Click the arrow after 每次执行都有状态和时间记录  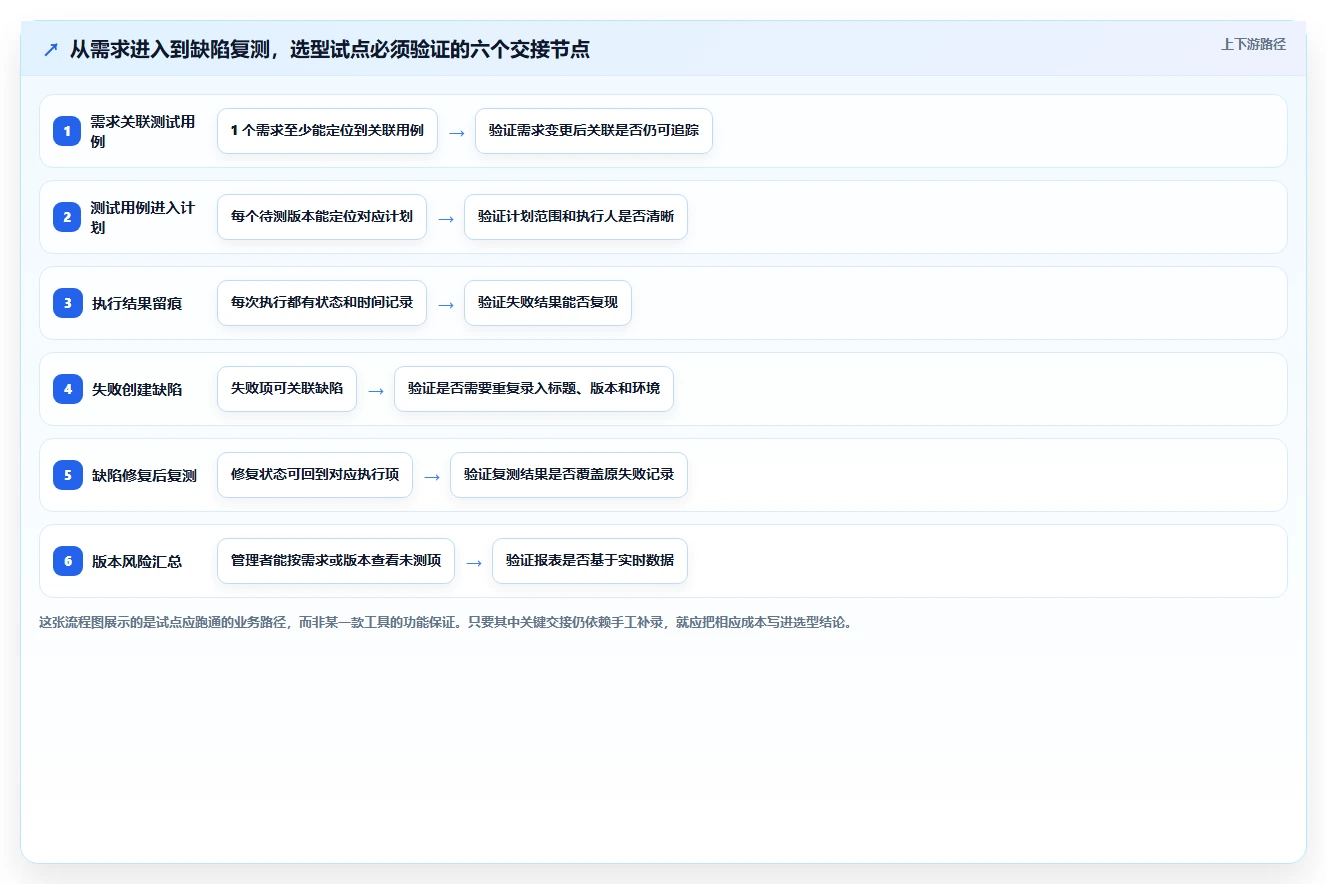tap(446, 304)
